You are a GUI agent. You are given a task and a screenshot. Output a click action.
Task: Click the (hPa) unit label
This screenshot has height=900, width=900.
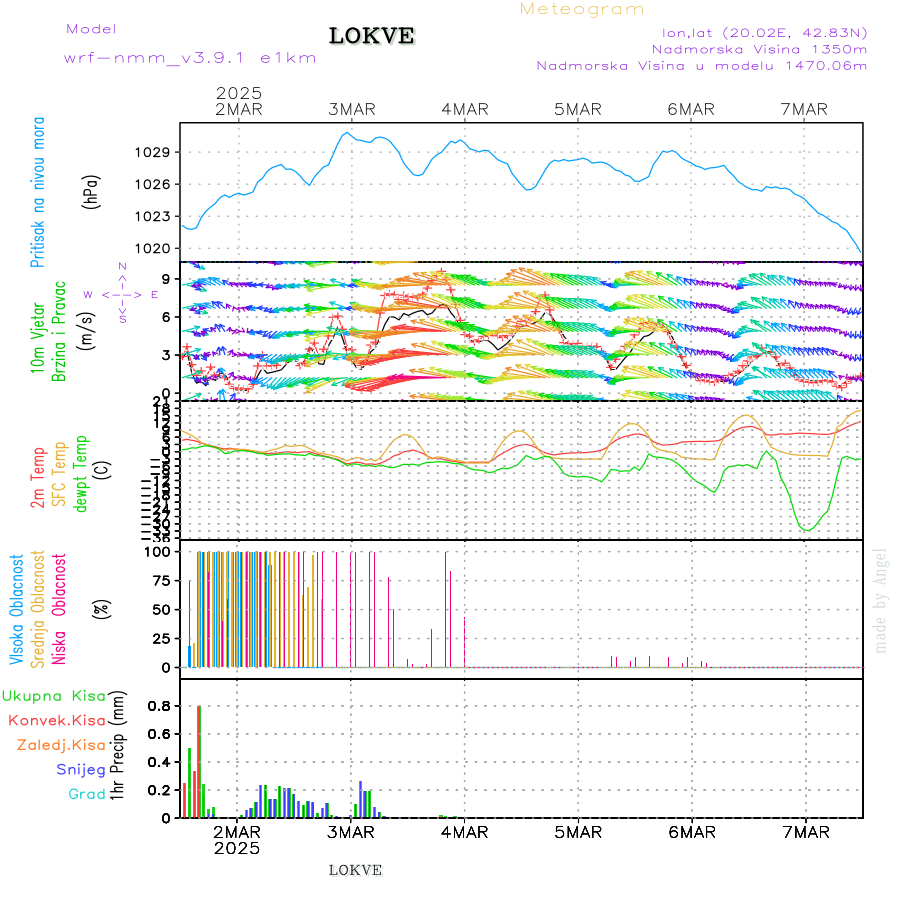tap(91, 192)
